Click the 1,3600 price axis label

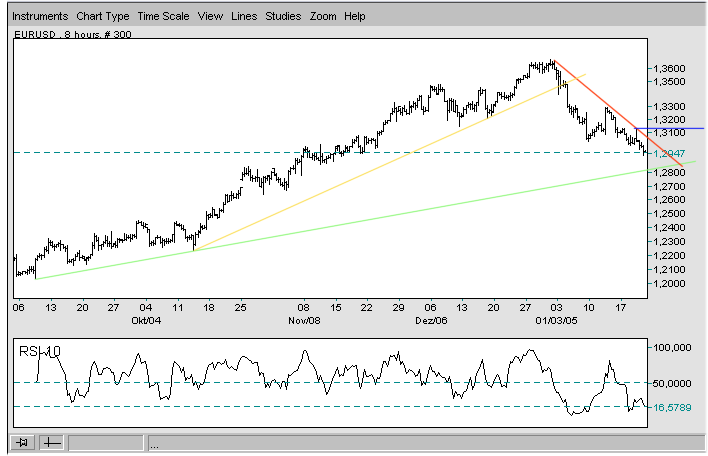(669, 68)
